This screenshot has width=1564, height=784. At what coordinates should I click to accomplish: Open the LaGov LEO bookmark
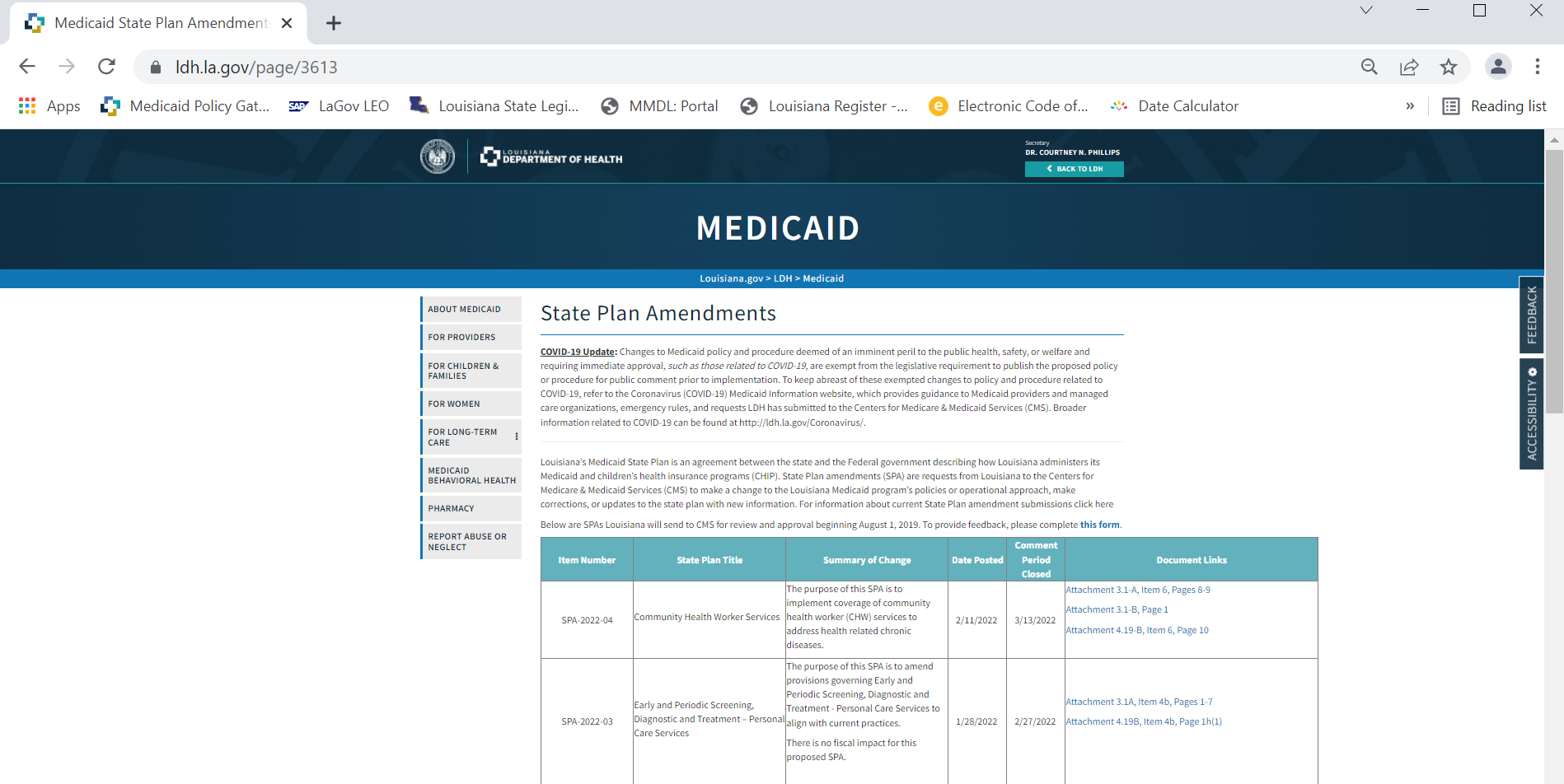pos(339,106)
